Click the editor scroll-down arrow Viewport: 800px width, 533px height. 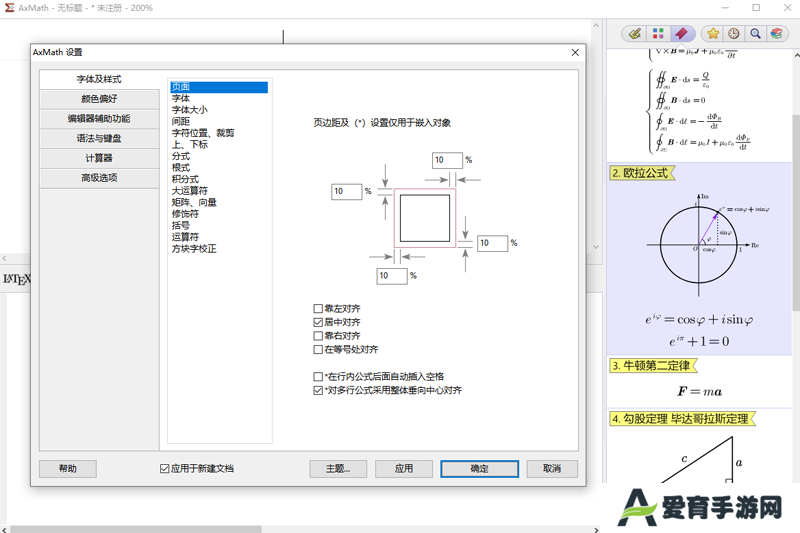click(596, 247)
